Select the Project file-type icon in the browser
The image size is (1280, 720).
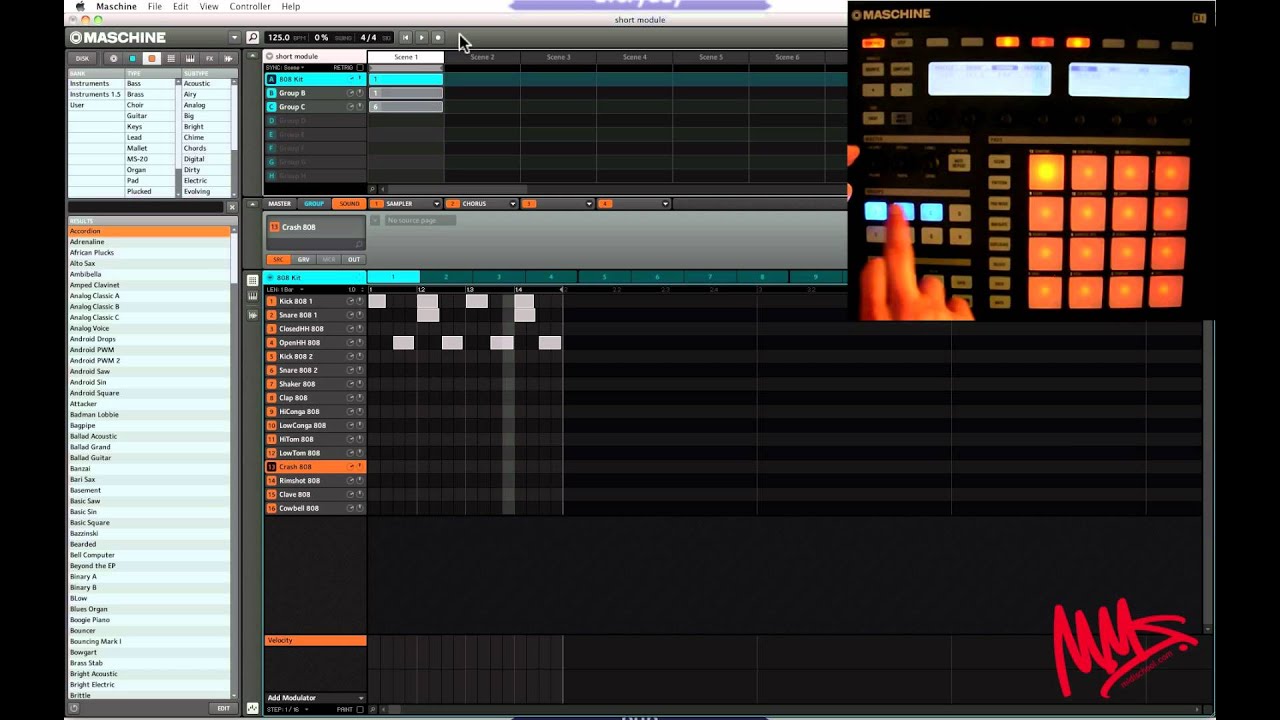pos(113,59)
